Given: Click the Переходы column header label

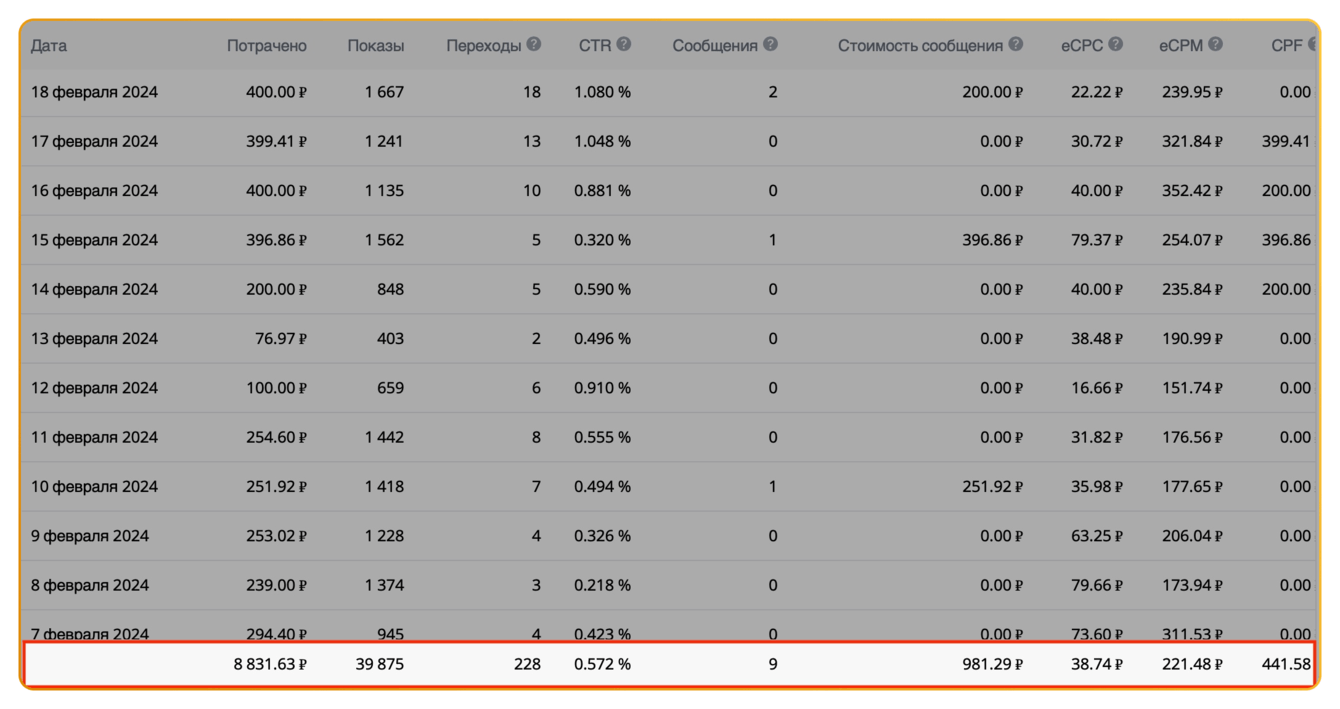Looking at the screenshot, I should 484,46.
